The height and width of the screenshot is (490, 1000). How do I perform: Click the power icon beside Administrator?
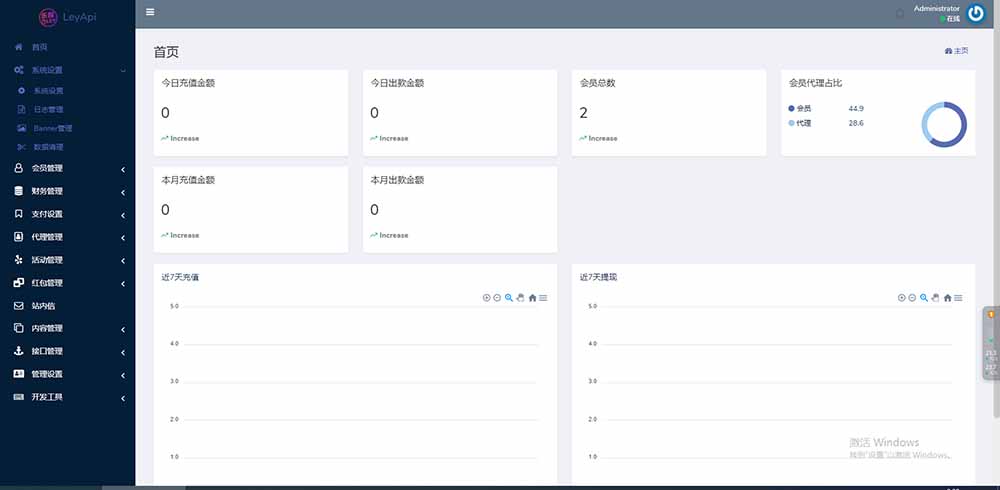(x=976, y=13)
